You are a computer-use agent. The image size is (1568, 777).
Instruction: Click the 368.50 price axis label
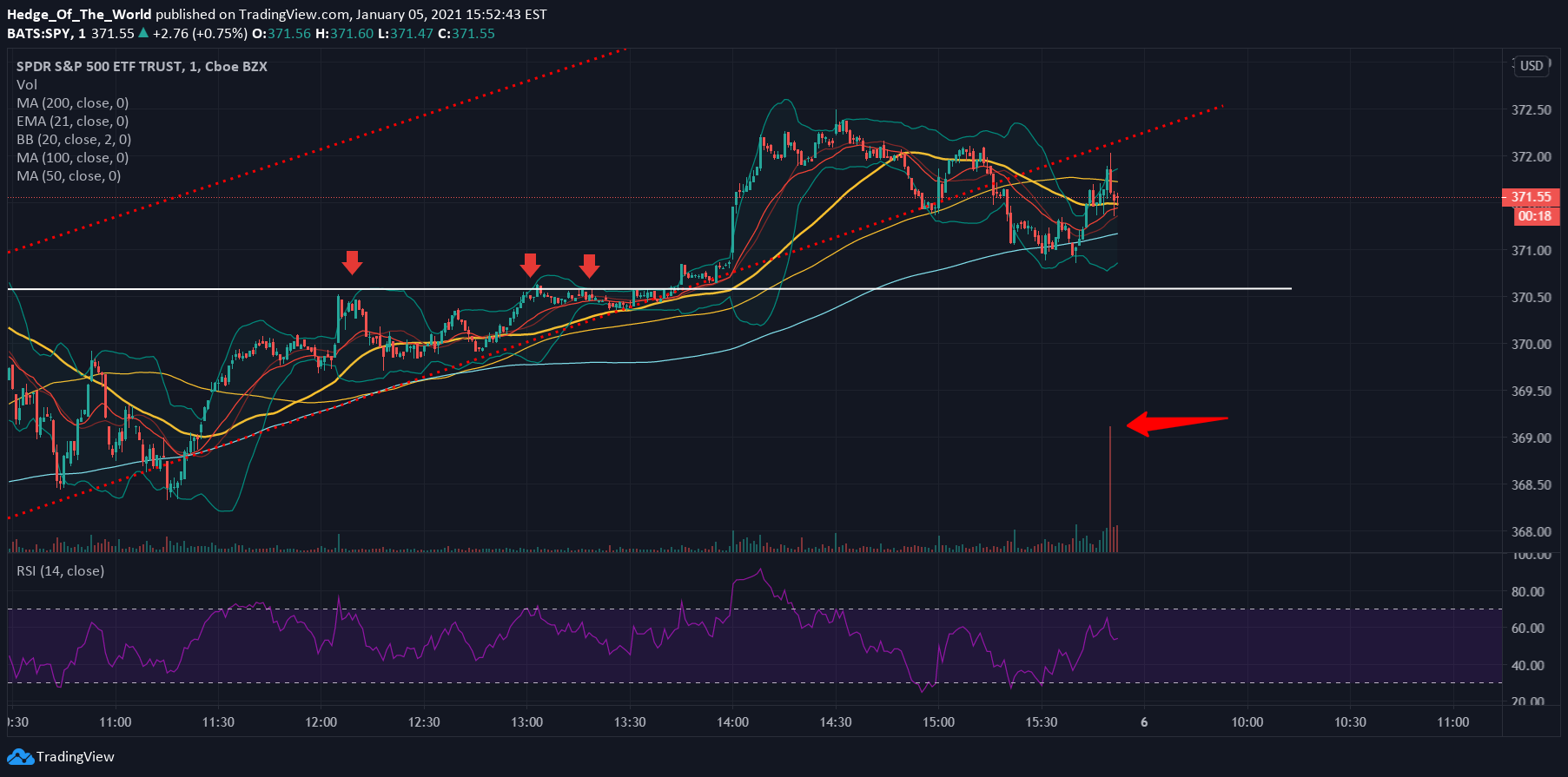coord(1532,485)
